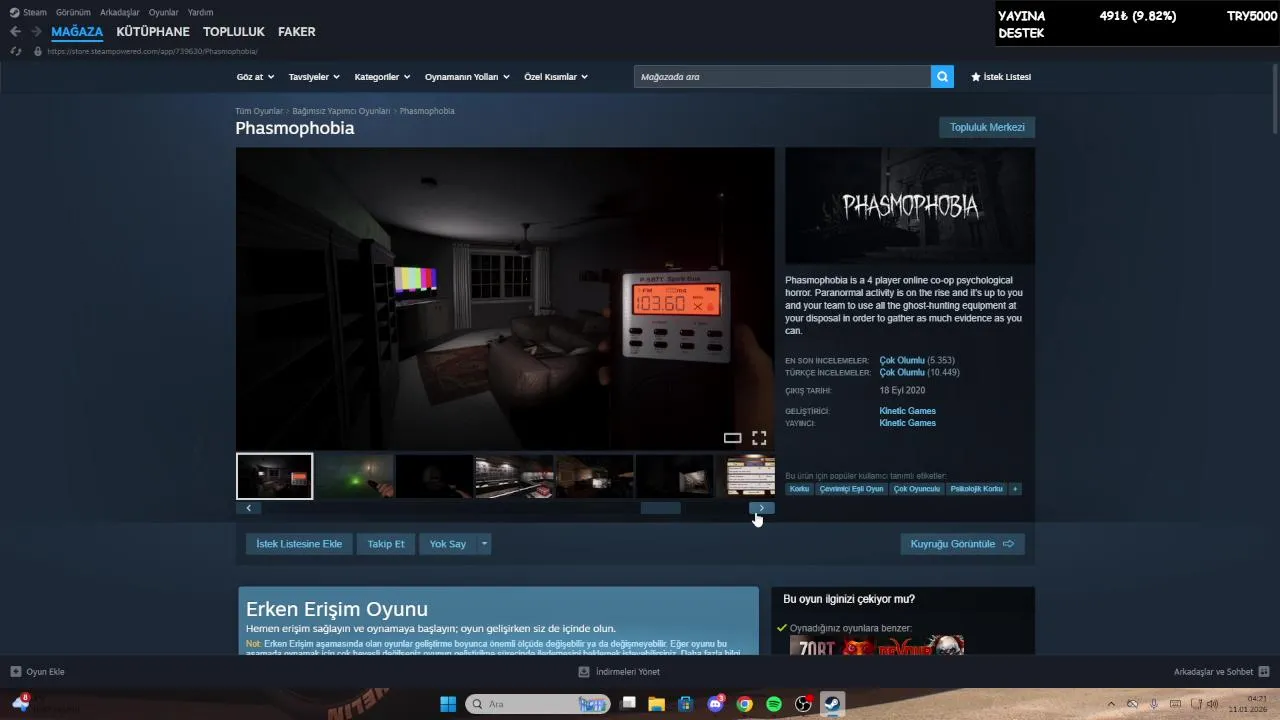
Task: Open the Görünüm menu
Action: 73,12
